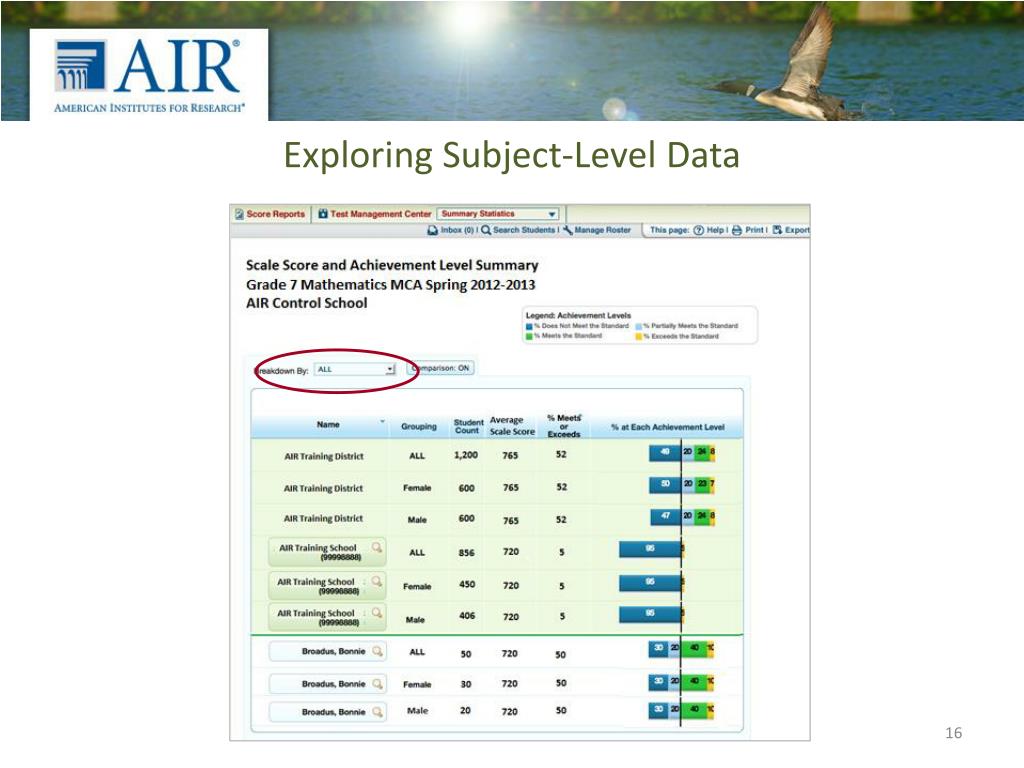Click the blue Does Not Meet legend swatch
The image size is (1024, 768).
click(x=529, y=326)
